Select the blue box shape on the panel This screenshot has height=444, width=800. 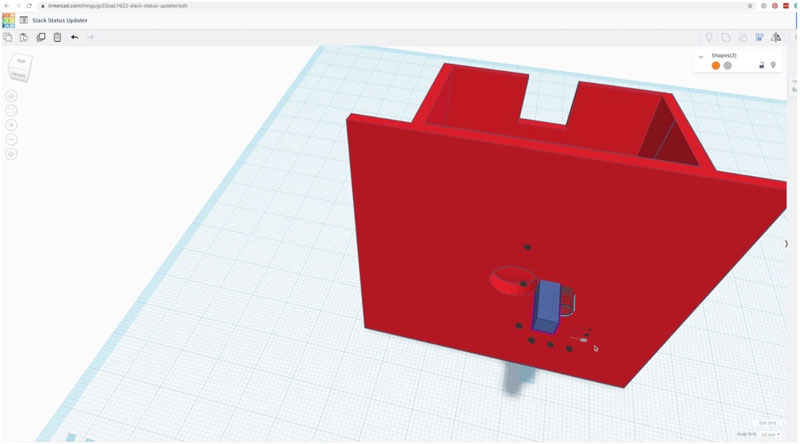[x=545, y=306]
